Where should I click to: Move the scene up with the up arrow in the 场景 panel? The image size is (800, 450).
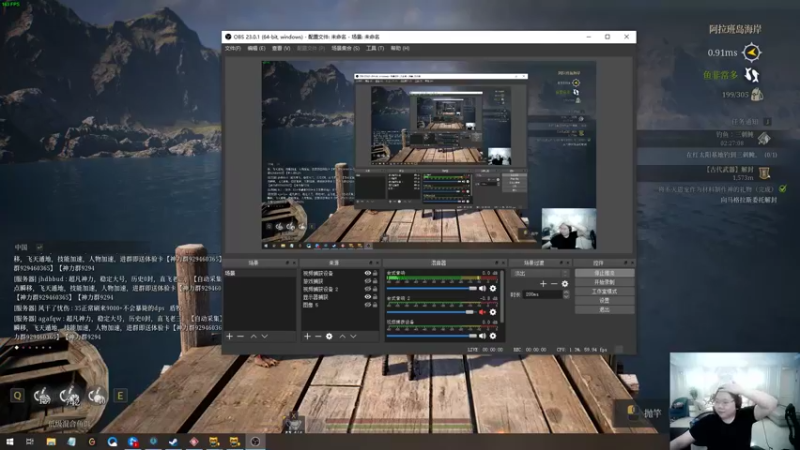(x=253, y=337)
